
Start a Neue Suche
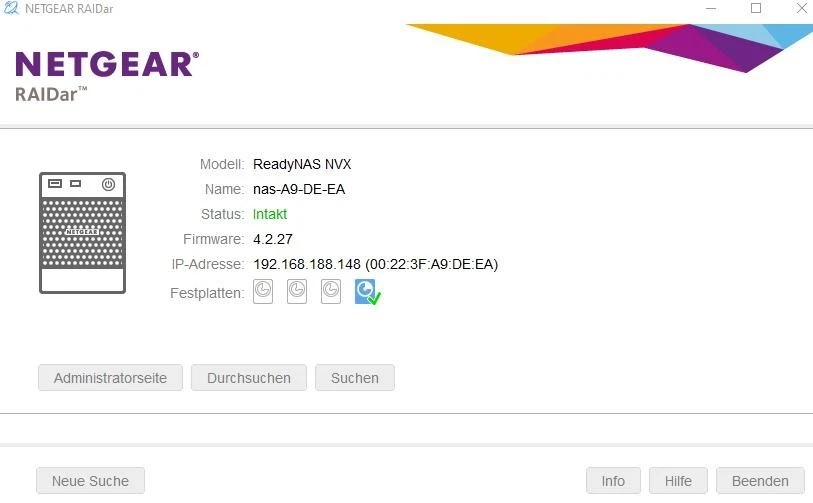click(90, 481)
